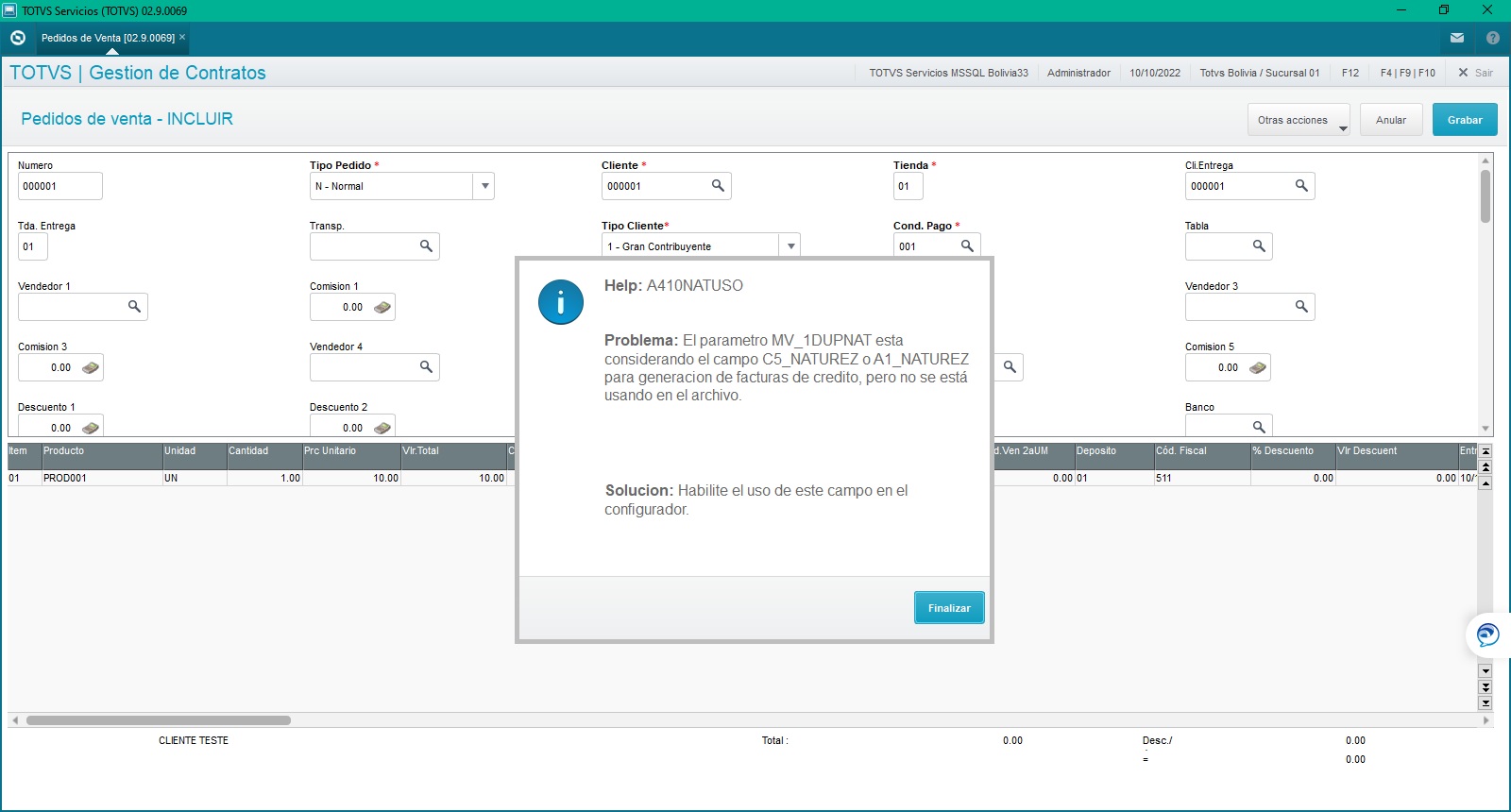
Task: Click the Grabar button
Action: (1465, 120)
